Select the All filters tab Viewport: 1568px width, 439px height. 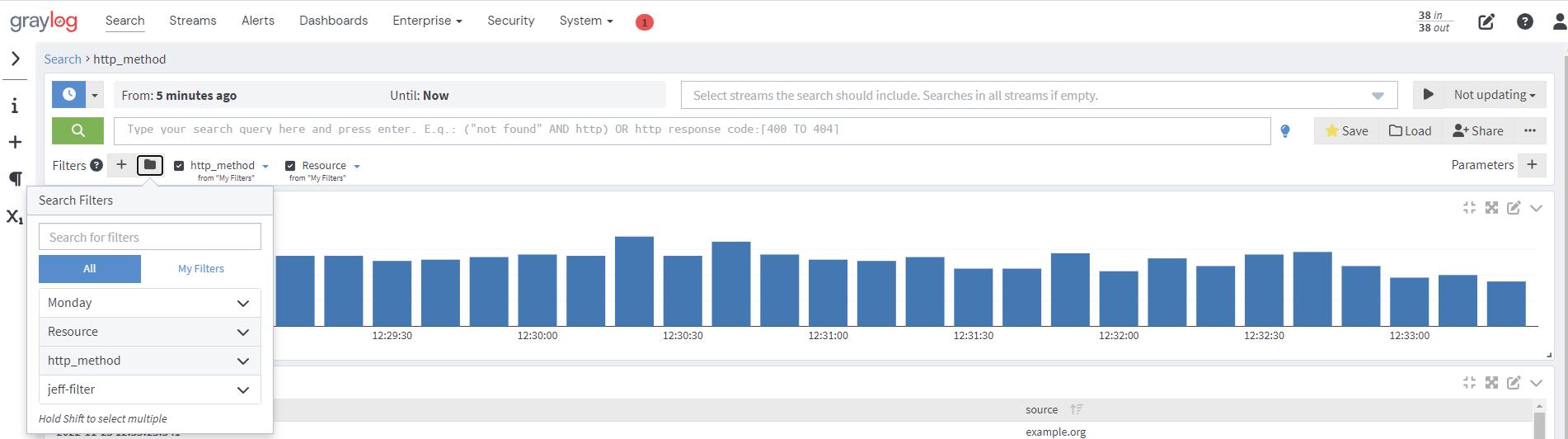[90, 269]
